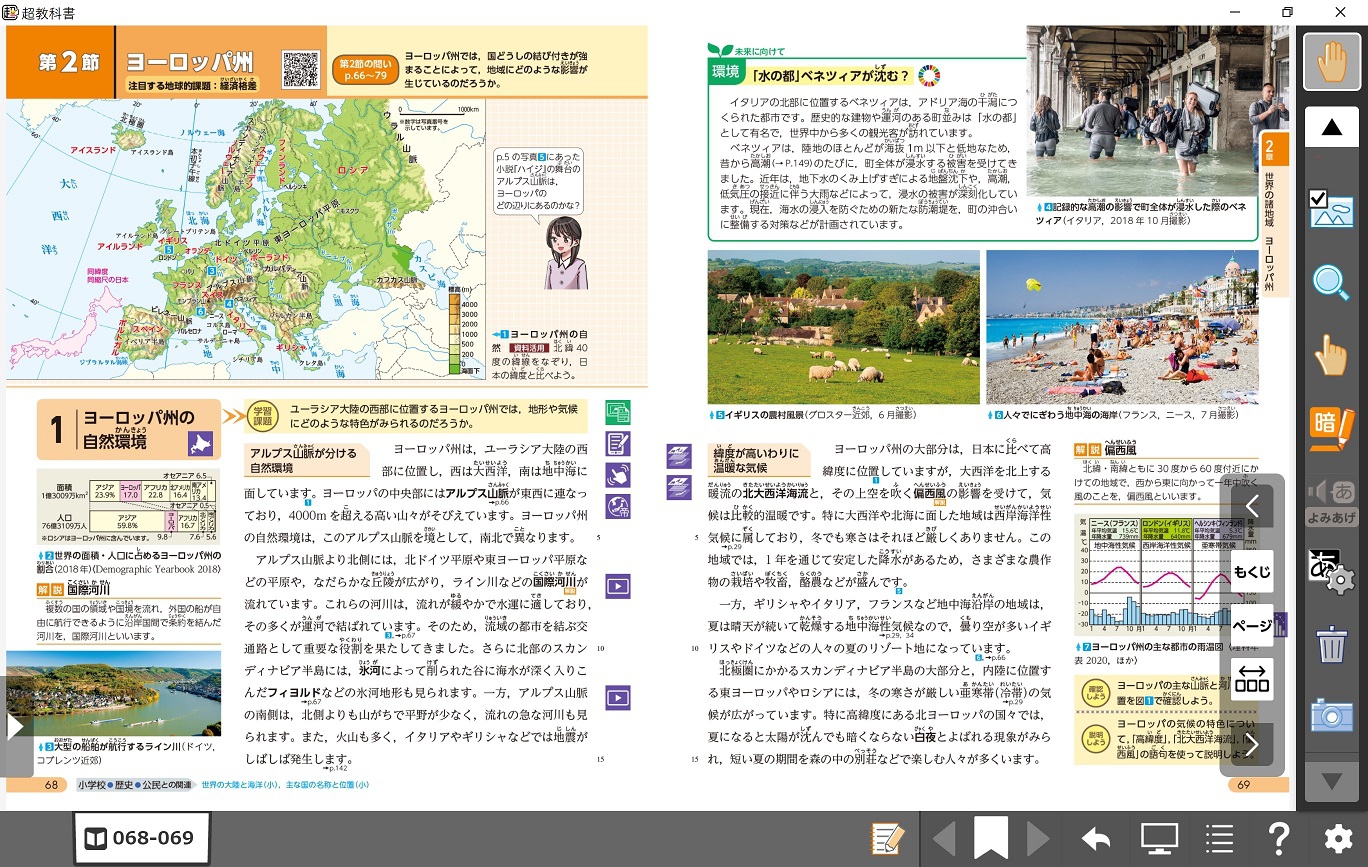Image resolution: width=1368 pixels, height=867 pixels.
Task: Enlarge the Europe physical map
Action: click(245, 240)
